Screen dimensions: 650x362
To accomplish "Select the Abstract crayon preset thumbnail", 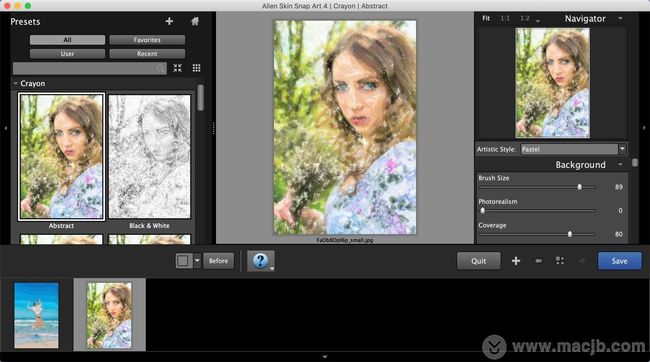I will click(61, 156).
